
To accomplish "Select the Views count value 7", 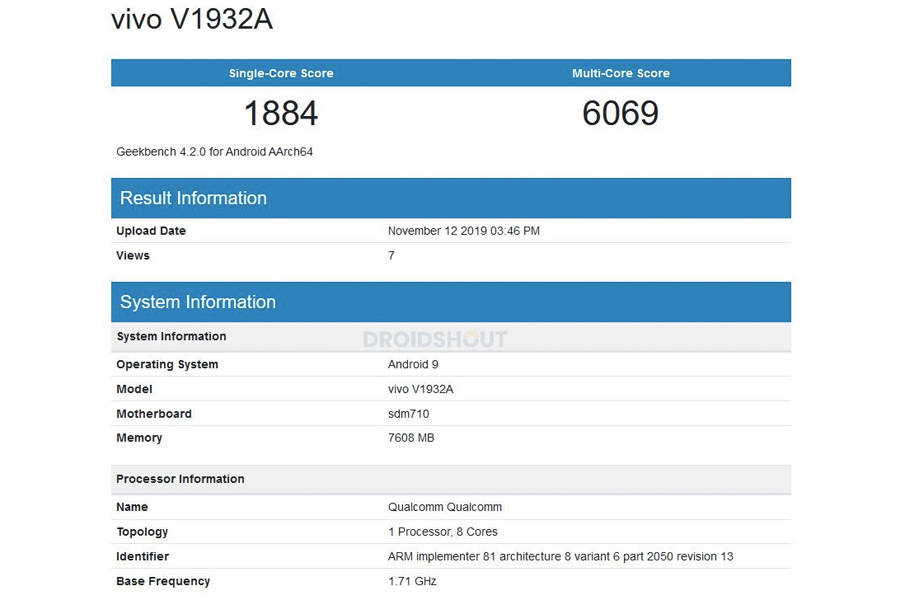I will 389,255.
